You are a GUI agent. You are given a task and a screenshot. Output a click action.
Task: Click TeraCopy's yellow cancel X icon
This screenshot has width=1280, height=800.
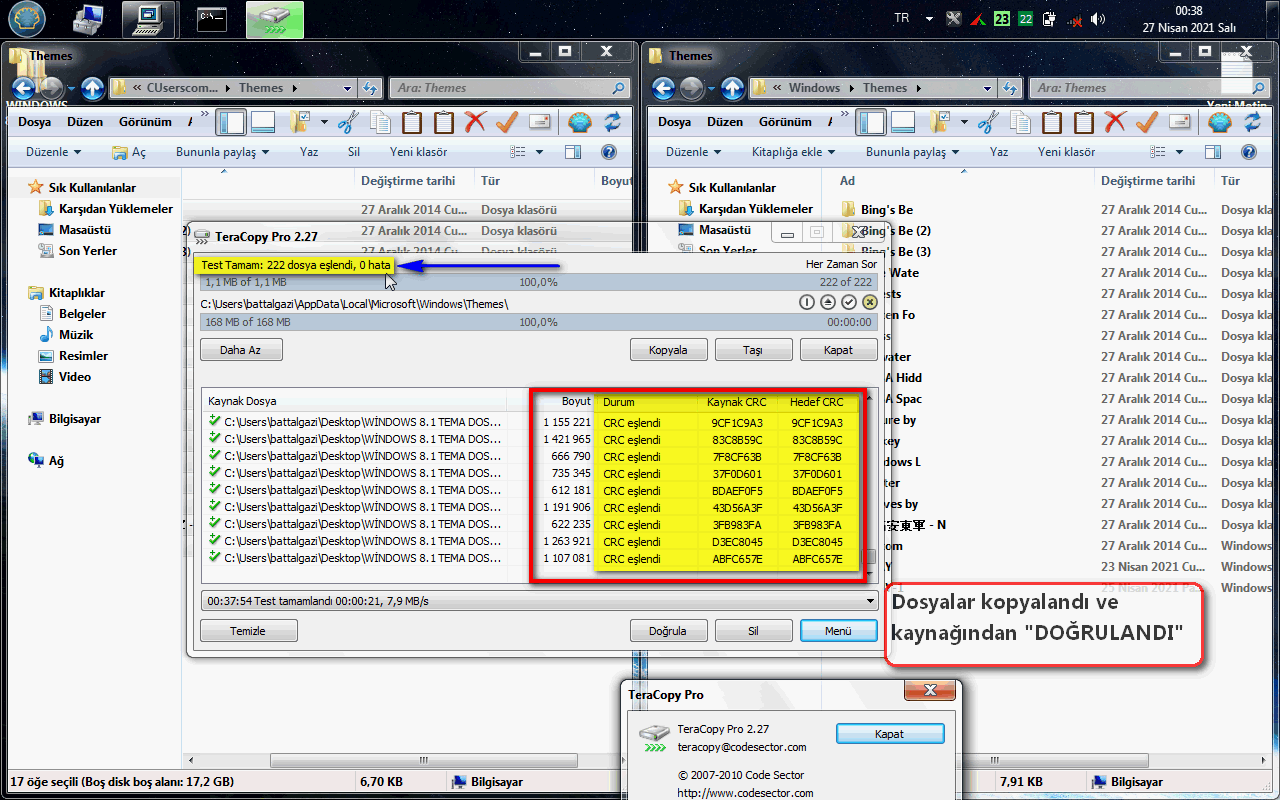coord(869,302)
